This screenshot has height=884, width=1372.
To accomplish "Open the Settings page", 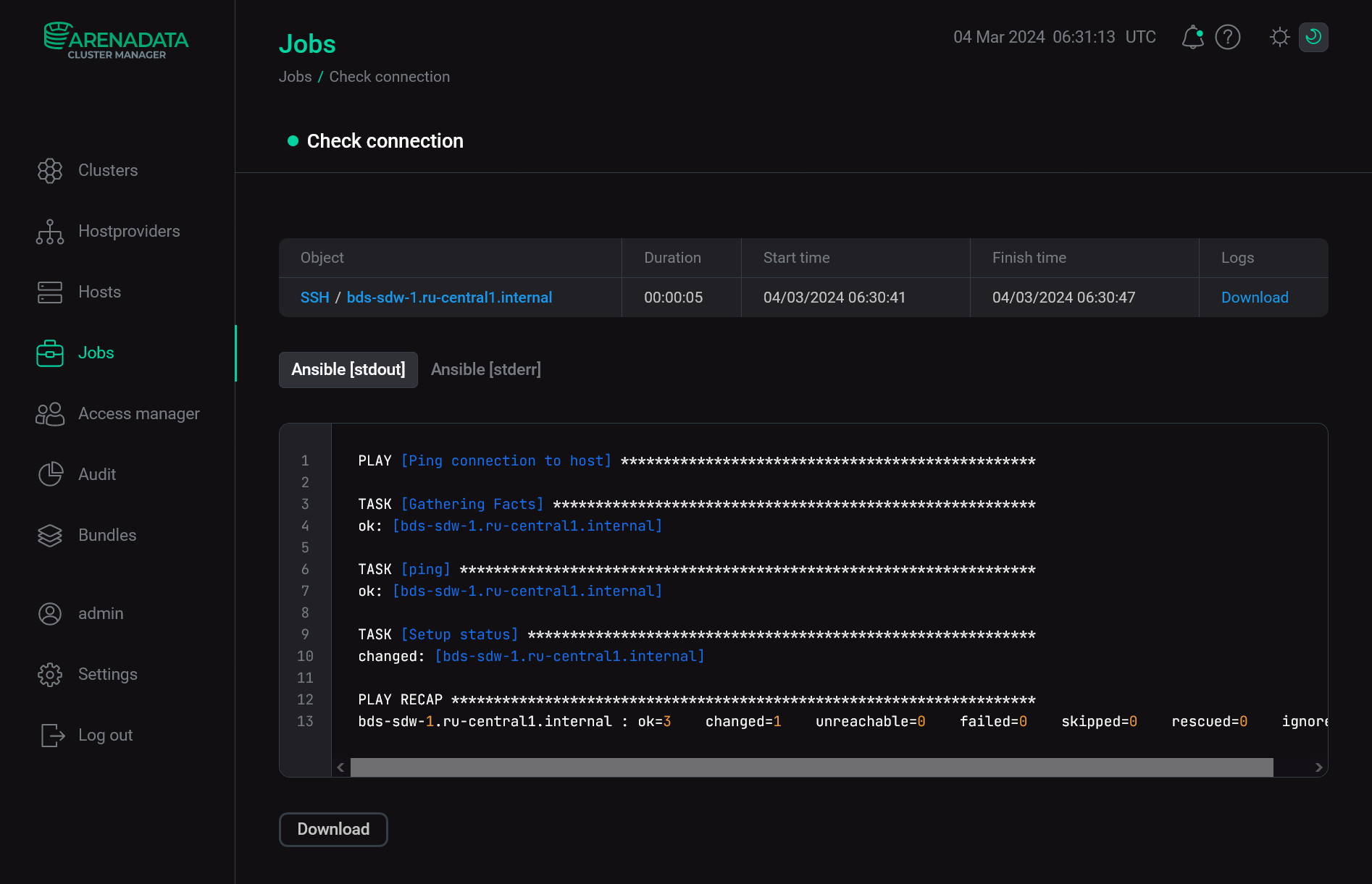I will click(x=108, y=674).
